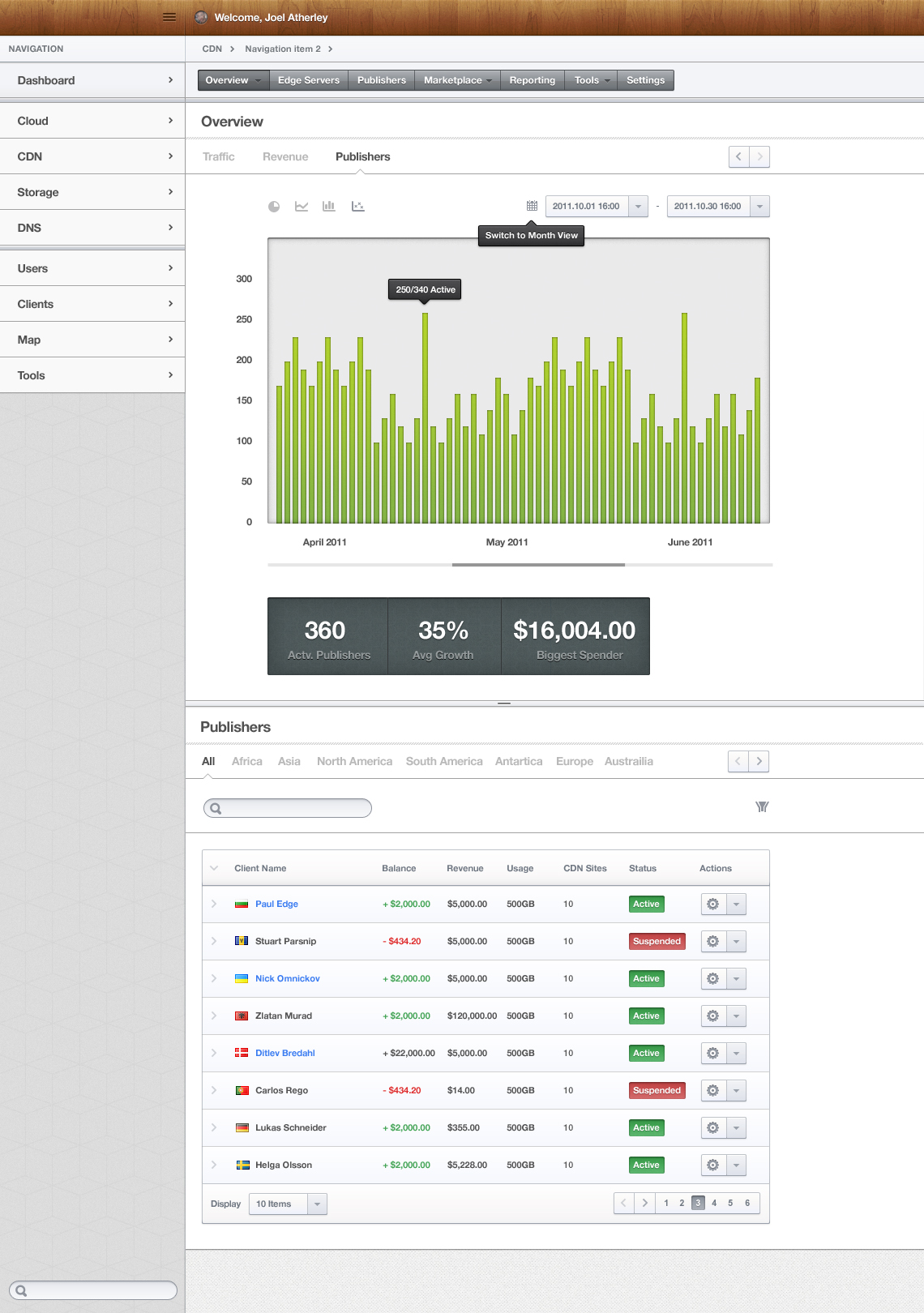The width and height of the screenshot is (924, 1313).
Task: Open gear actions for Stuart Parsnip
Action: [713, 941]
